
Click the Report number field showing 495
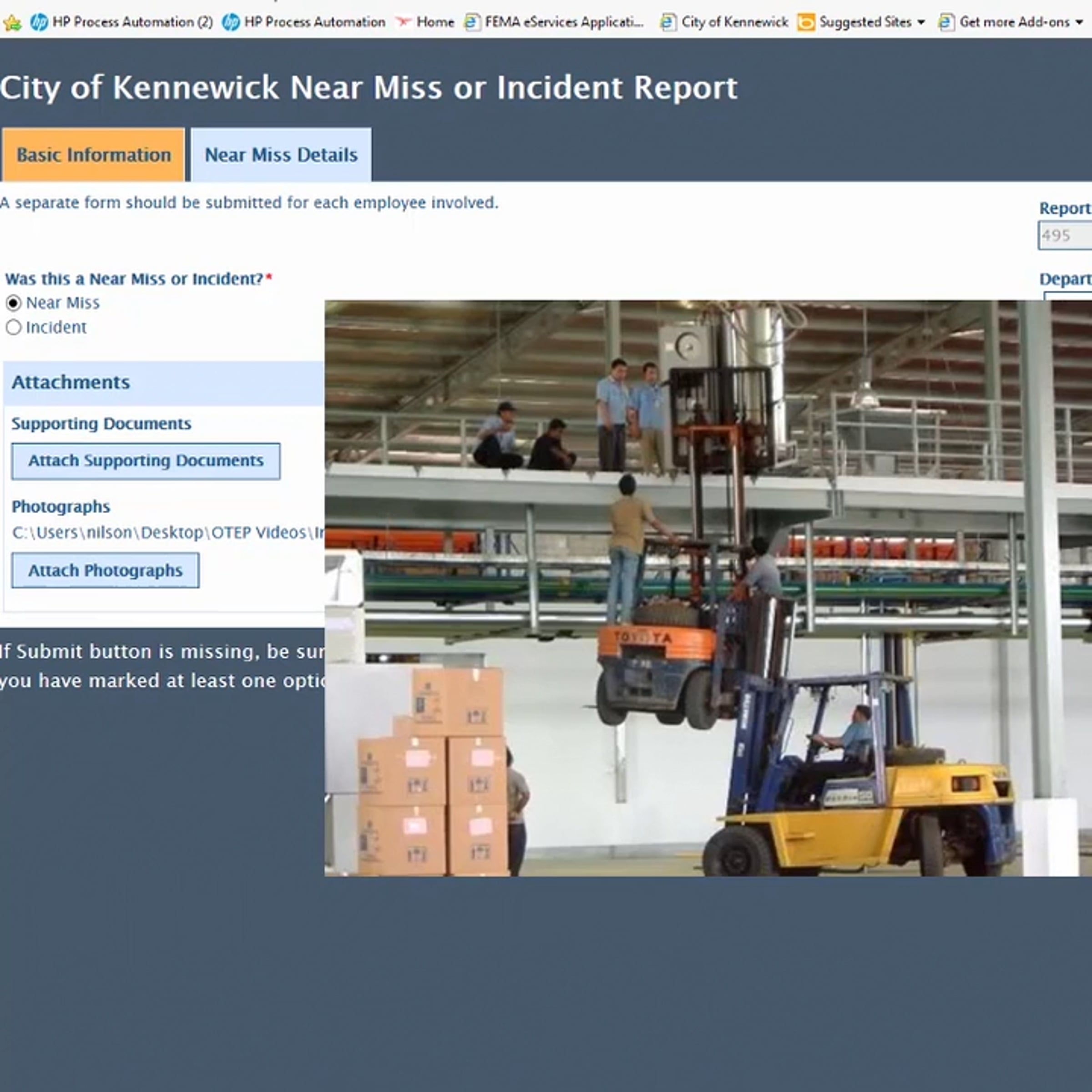[1065, 236]
